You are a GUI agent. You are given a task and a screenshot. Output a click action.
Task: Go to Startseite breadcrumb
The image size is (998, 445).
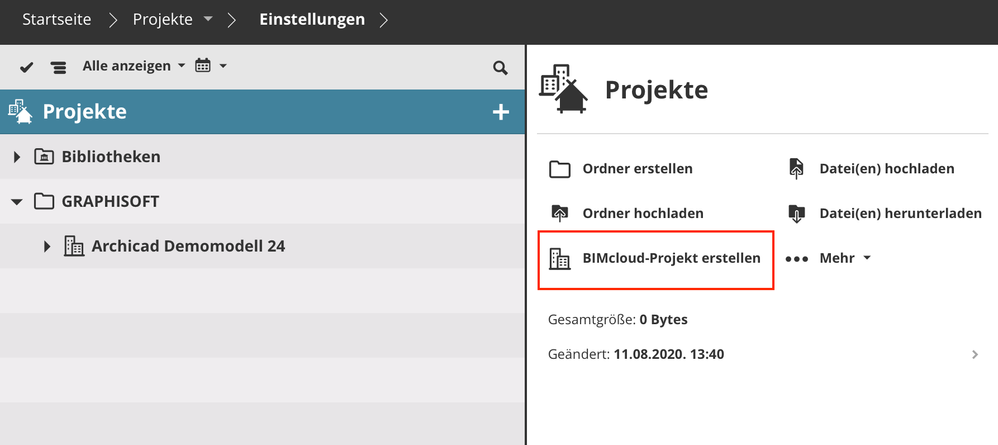tap(57, 20)
